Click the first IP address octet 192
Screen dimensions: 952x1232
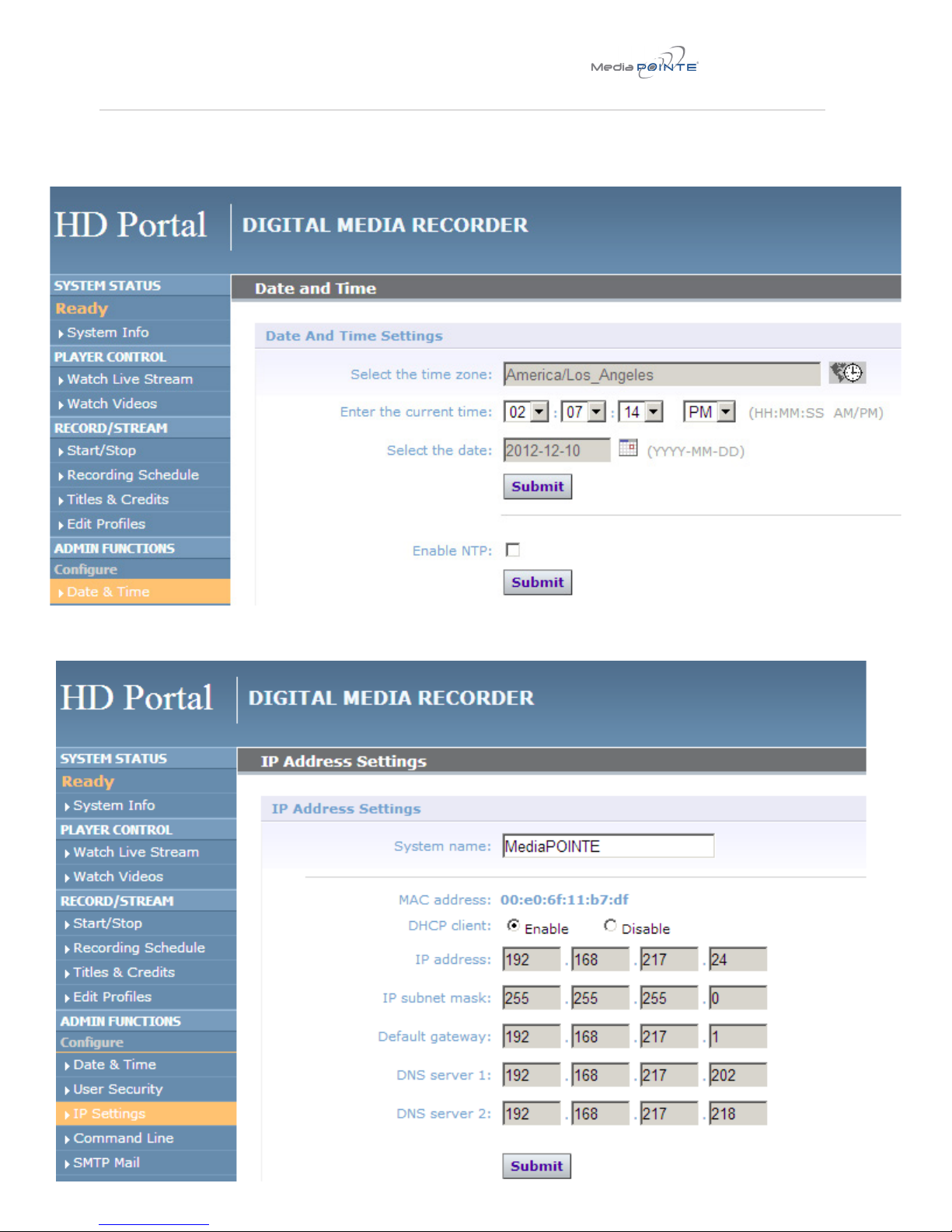(532, 959)
